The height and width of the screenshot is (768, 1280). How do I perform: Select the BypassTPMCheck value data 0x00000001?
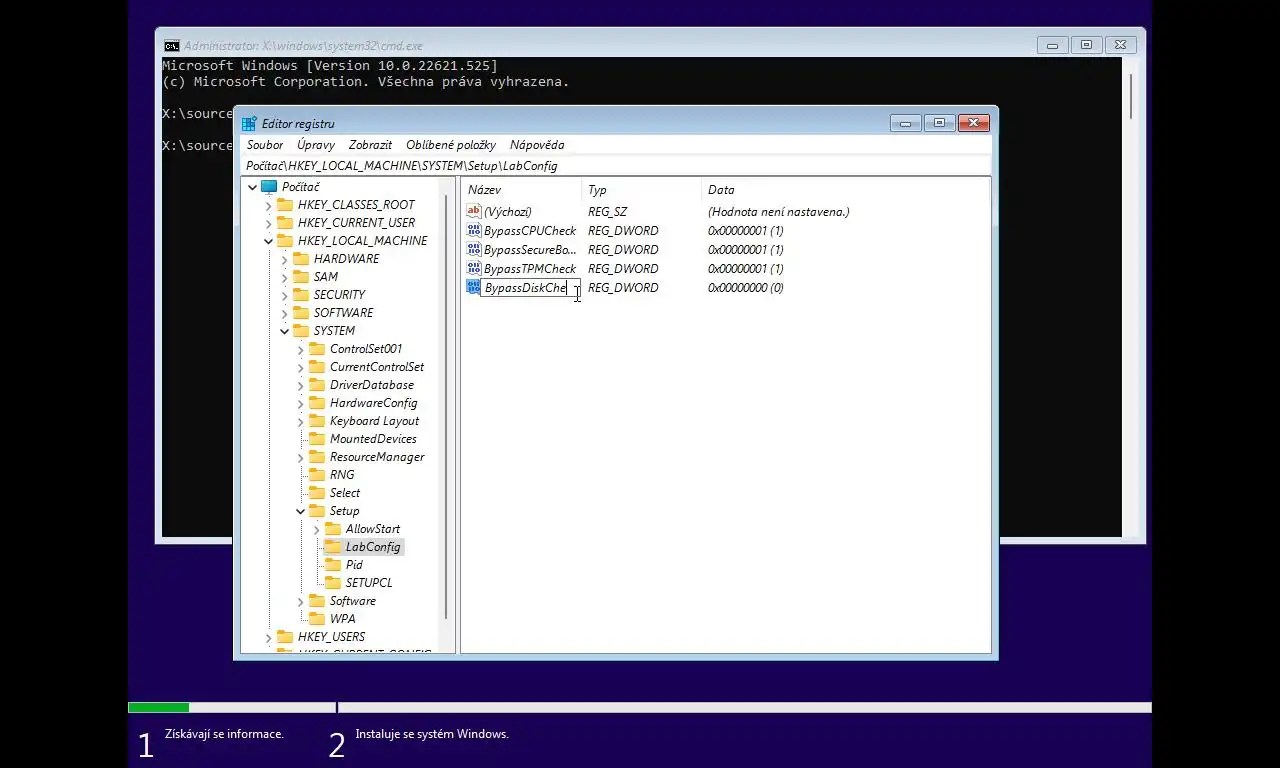coord(745,269)
